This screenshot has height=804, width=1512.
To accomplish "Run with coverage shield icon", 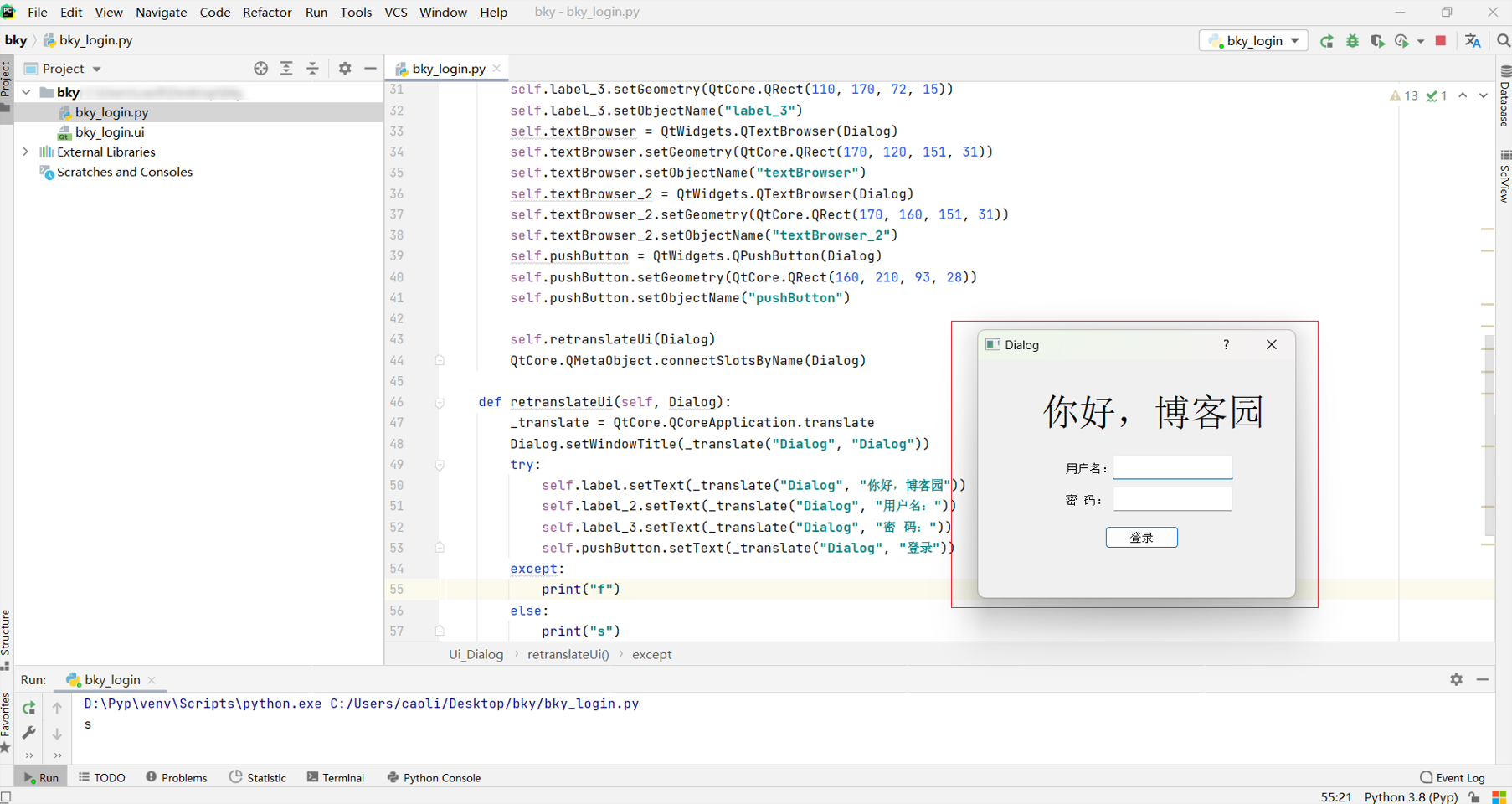I will tap(1377, 41).
